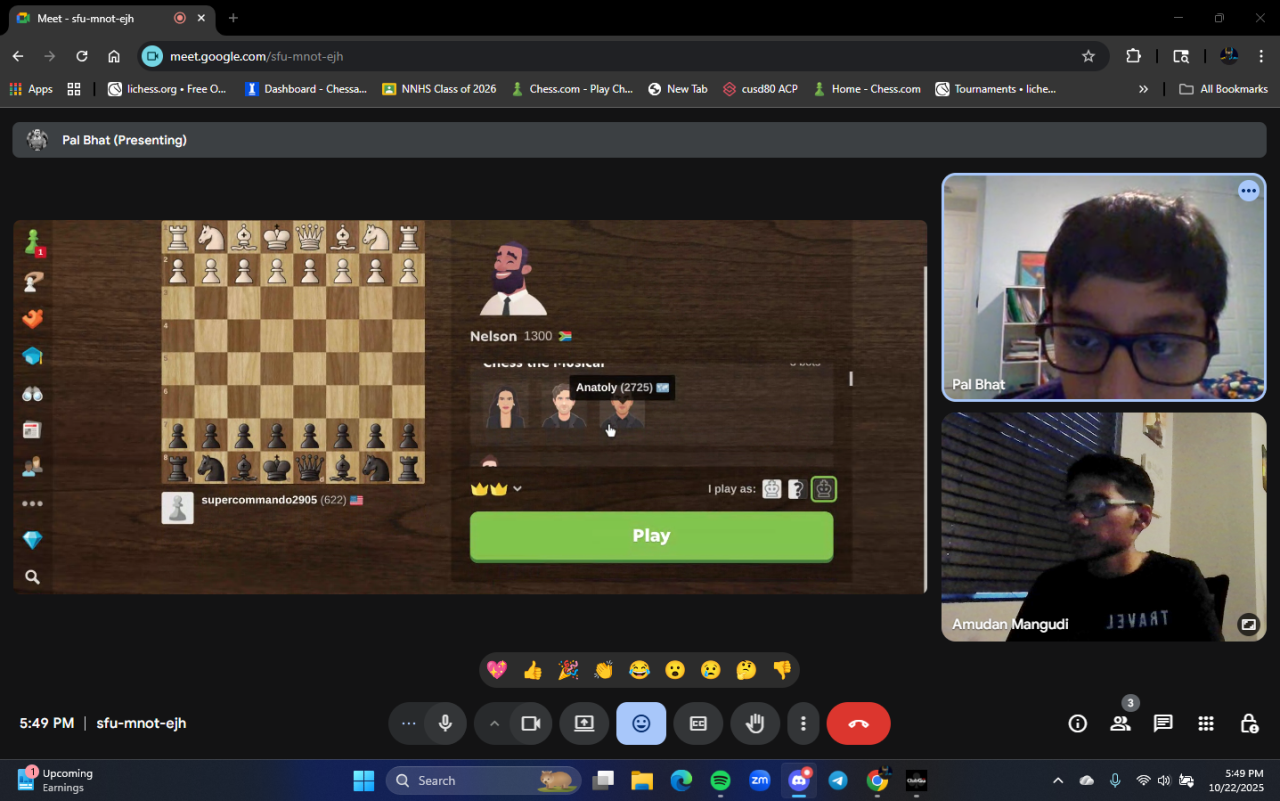
Task: Send the party popper reaction
Action: click(568, 670)
